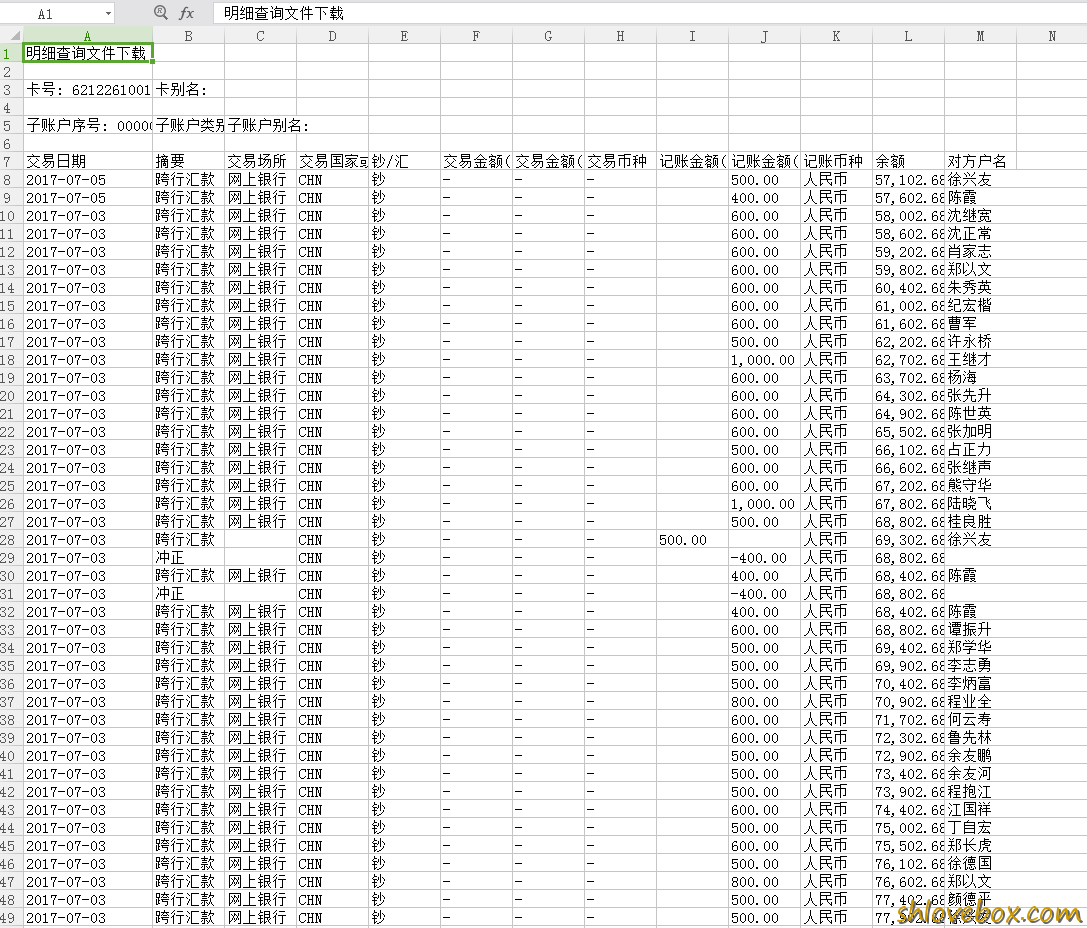Viewport: 1087px width, 928px height.
Task: Click the -400.00 amount in row 31
Action: (x=764, y=594)
